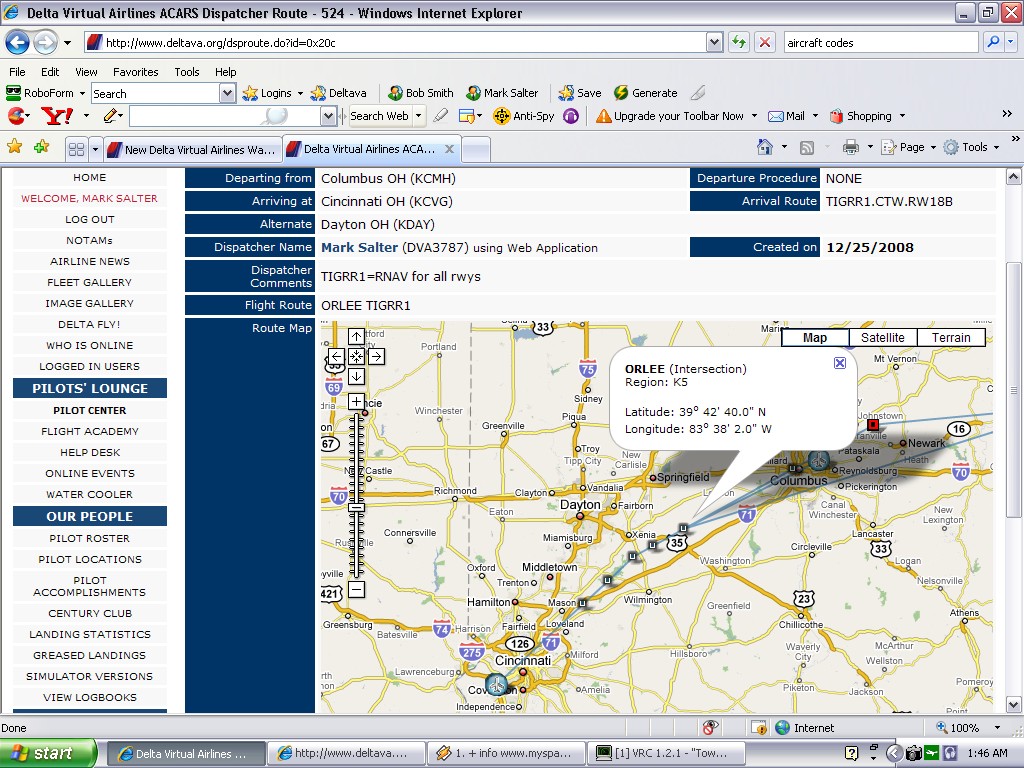Click the Yahoo toolbar search box
The width and height of the screenshot is (1024, 768).
(x=225, y=116)
